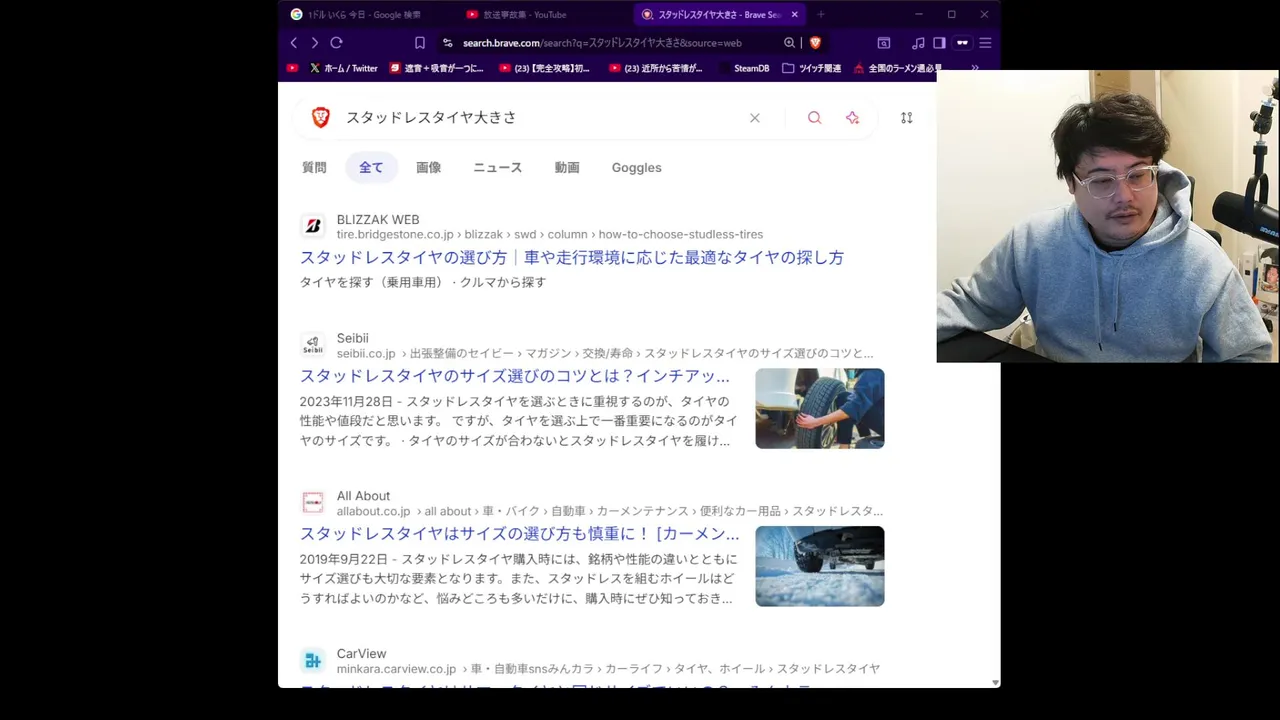Screen dimensions: 1280x720
Task: Submit search with the orange magnifier icon
Action: click(814, 118)
